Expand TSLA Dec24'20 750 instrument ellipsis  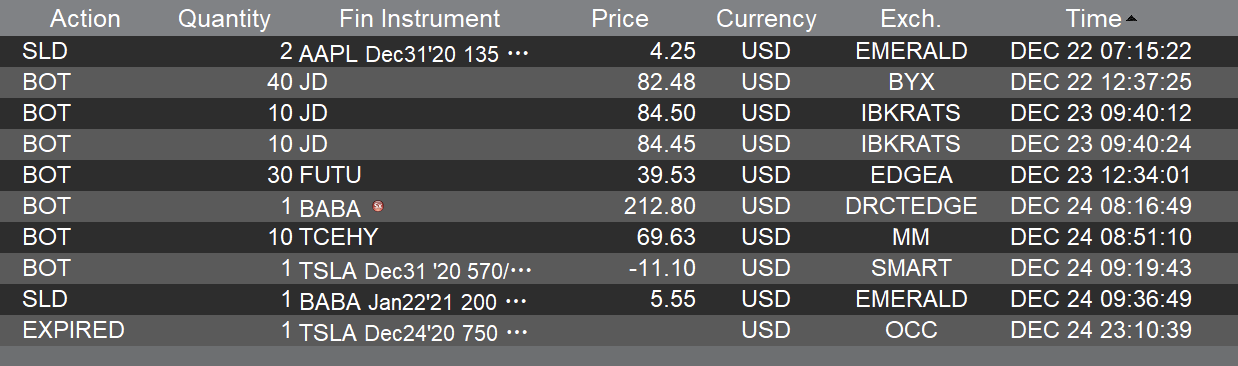click(517, 332)
